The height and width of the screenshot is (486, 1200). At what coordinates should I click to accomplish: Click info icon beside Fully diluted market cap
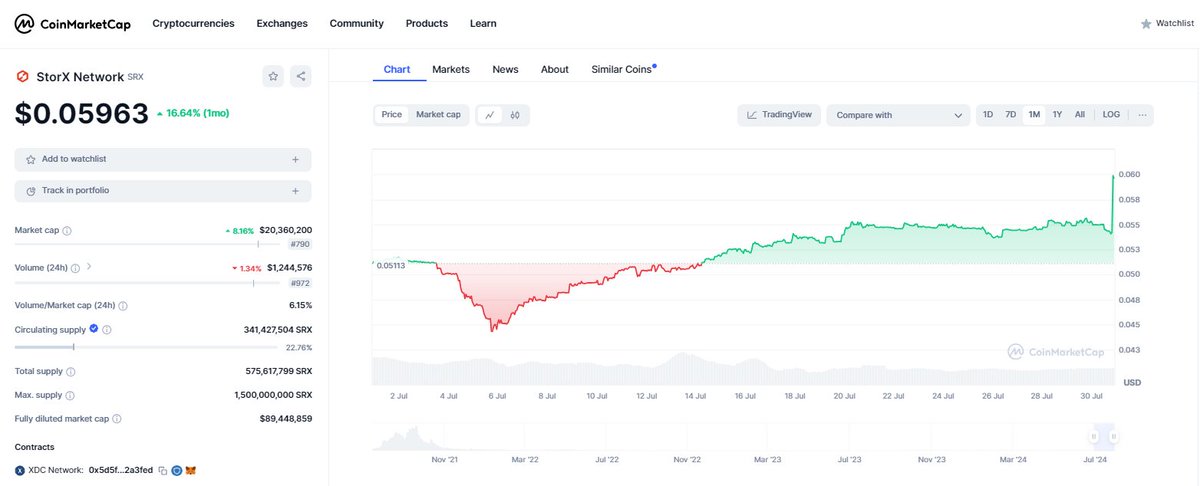[x=118, y=419]
